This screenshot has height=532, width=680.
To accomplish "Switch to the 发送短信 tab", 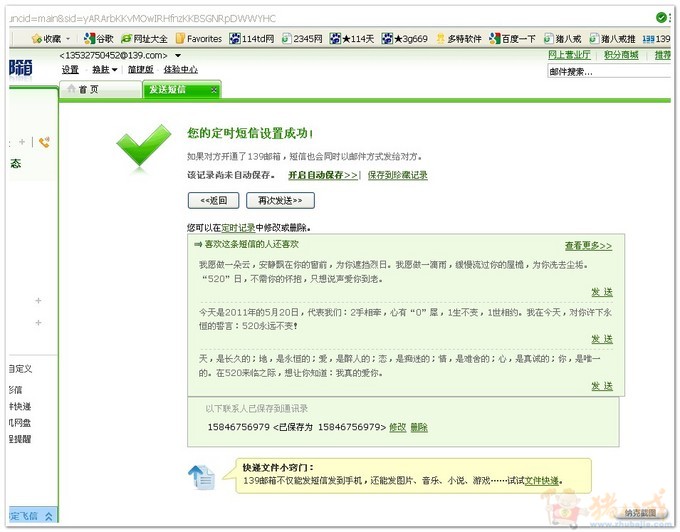I will pyautogui.click(x=182, y=89).
